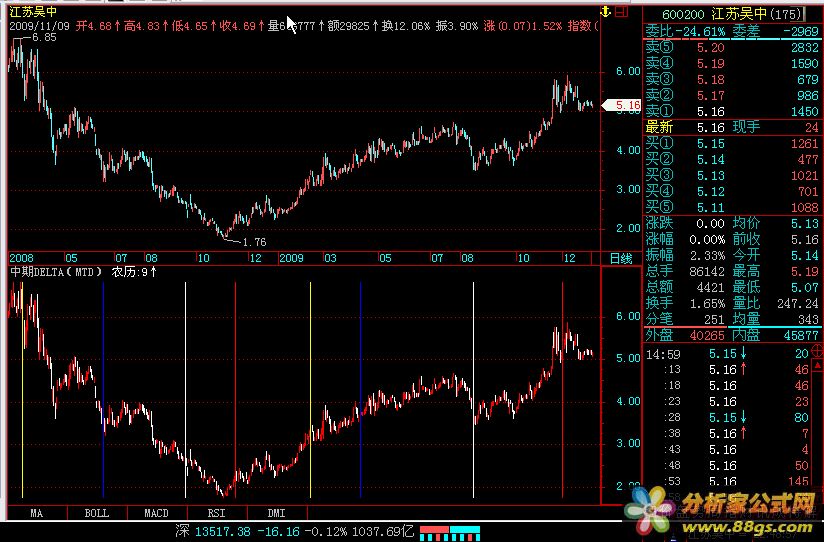
Task: Click the 最低 5.07 field
Action: pyautogui.click(x=776, y=288)
